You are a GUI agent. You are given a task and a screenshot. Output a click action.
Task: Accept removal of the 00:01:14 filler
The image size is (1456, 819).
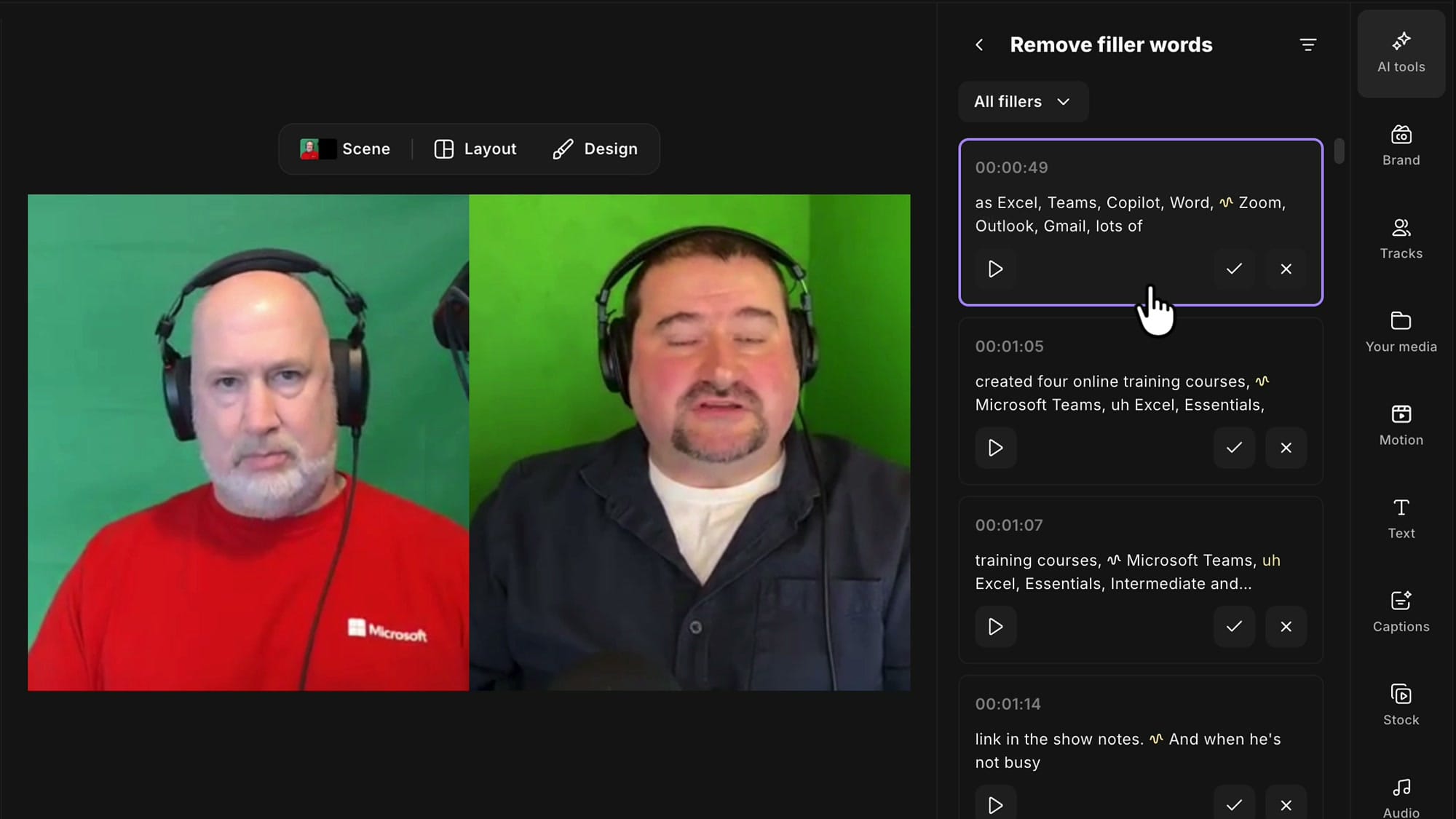[x=1234, y=804]
